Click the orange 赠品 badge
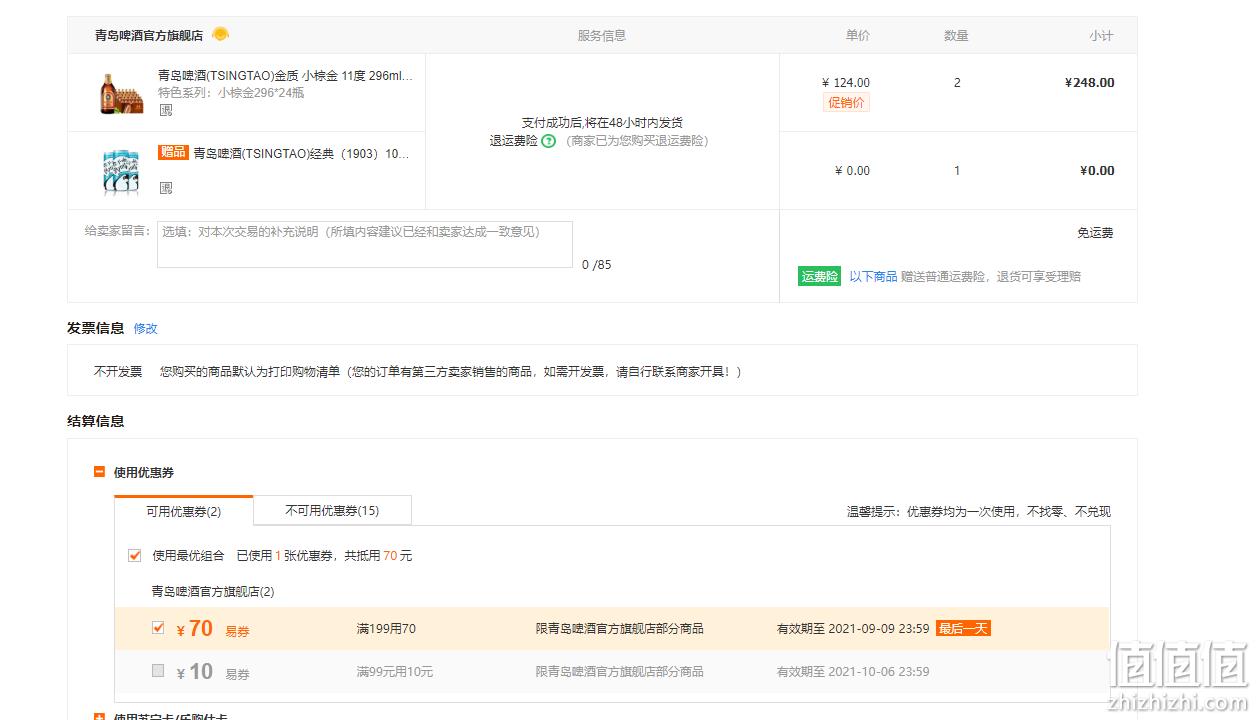This screenshot has width=1257, height=720. point(173,152)
